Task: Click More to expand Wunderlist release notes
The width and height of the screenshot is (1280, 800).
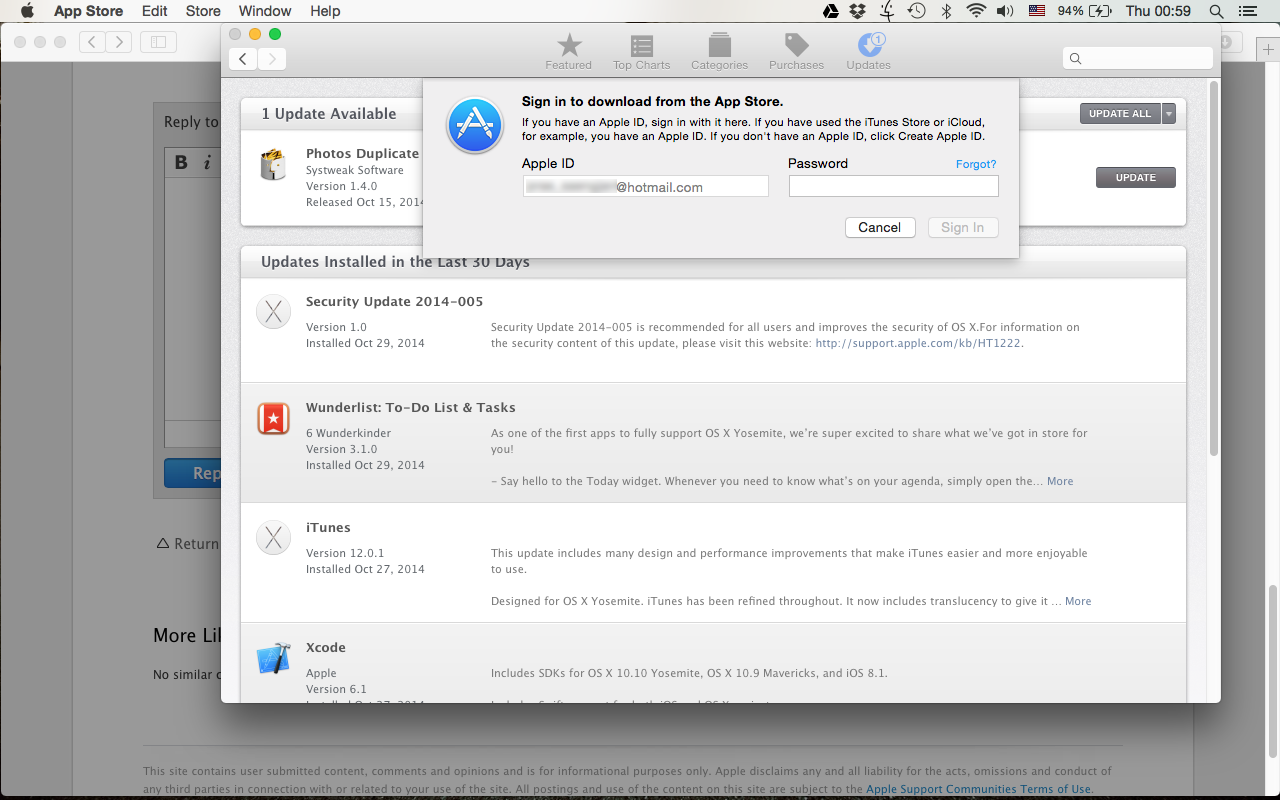Action: 1059,481
